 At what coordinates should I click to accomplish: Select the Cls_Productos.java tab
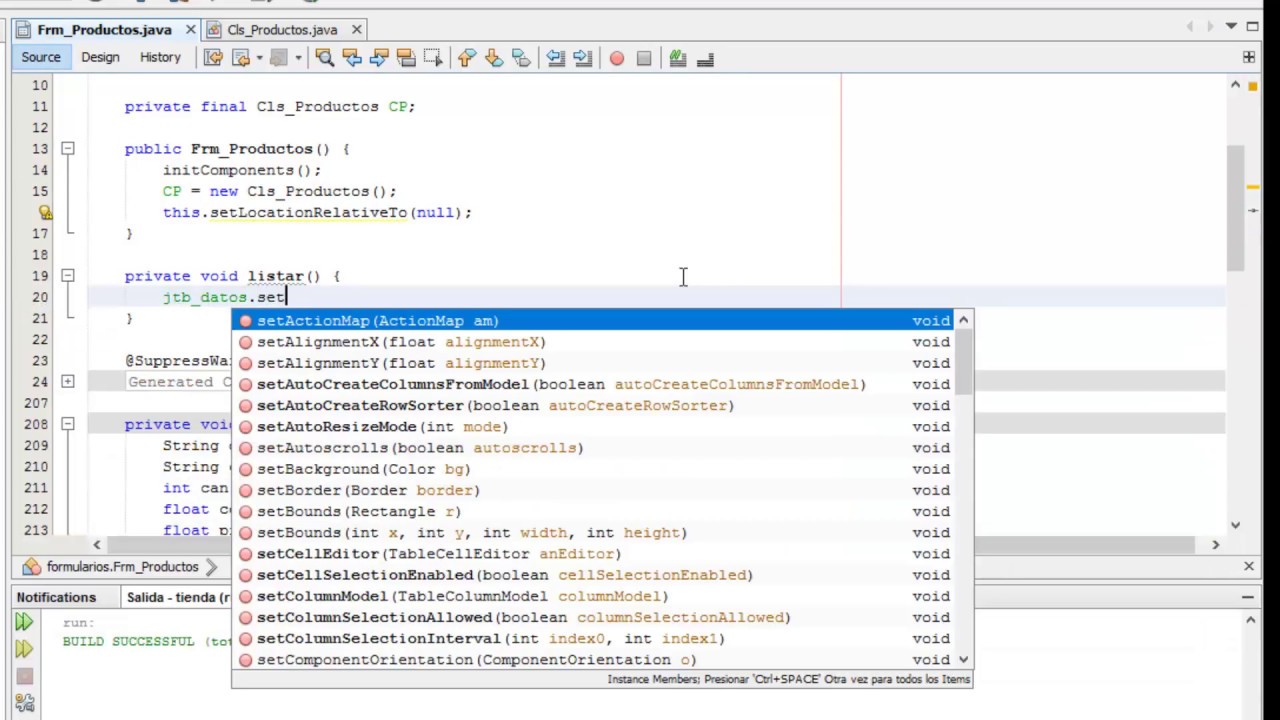282,30
